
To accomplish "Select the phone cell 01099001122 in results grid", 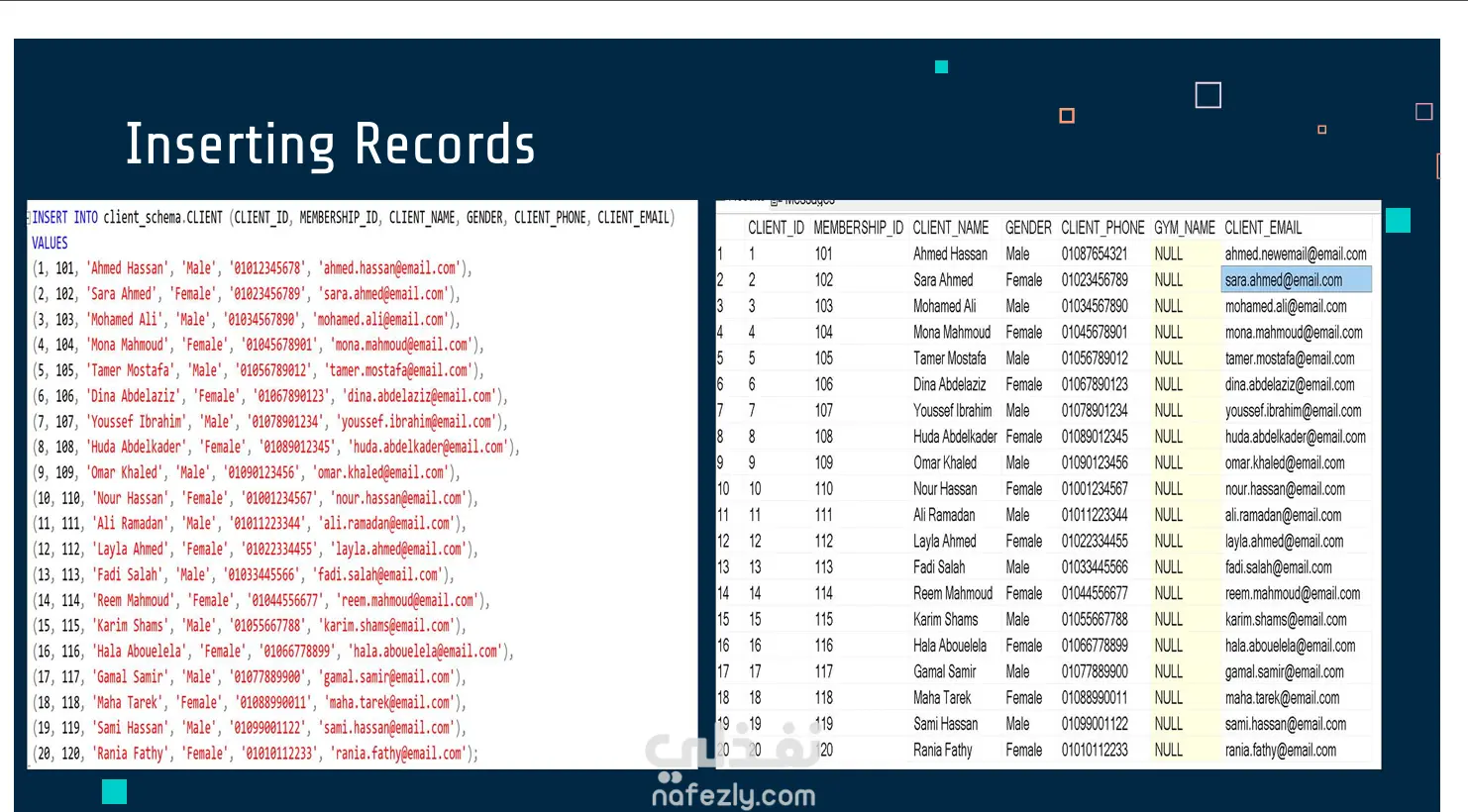I will coord(1095,724).
